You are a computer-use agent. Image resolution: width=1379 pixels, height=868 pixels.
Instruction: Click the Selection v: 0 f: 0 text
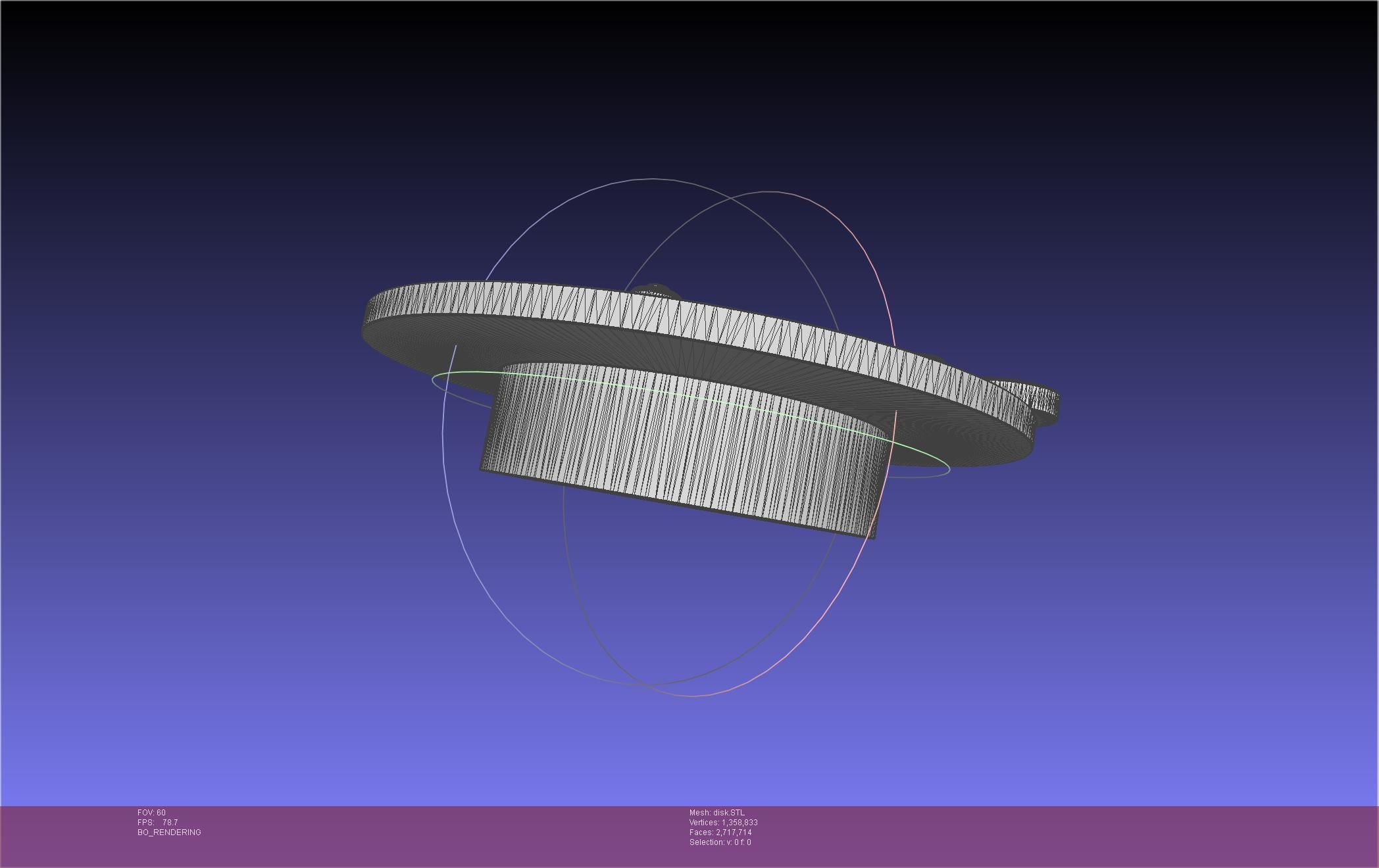click(x=720, y=842)
